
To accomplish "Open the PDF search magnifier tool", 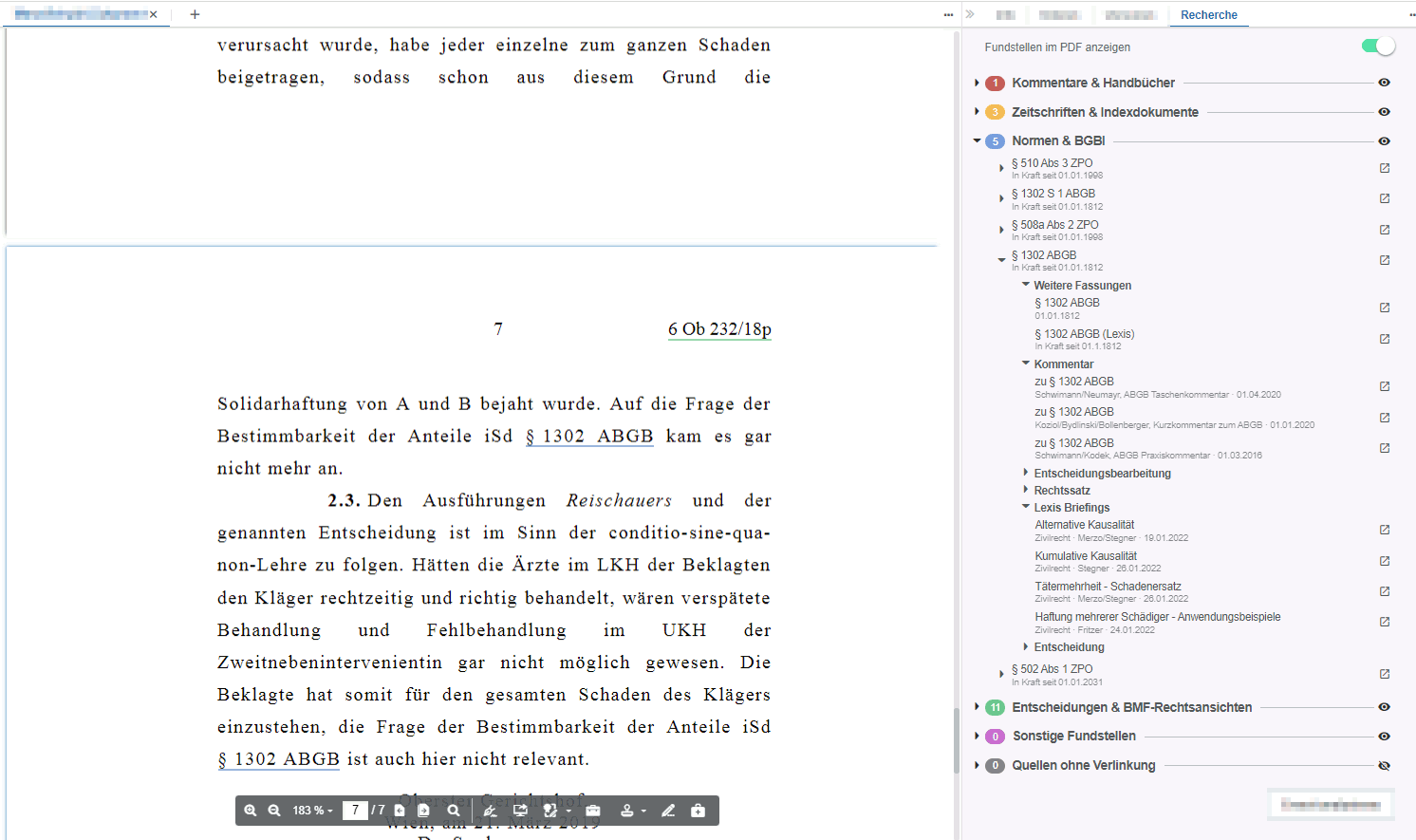I will pos(454,811).
